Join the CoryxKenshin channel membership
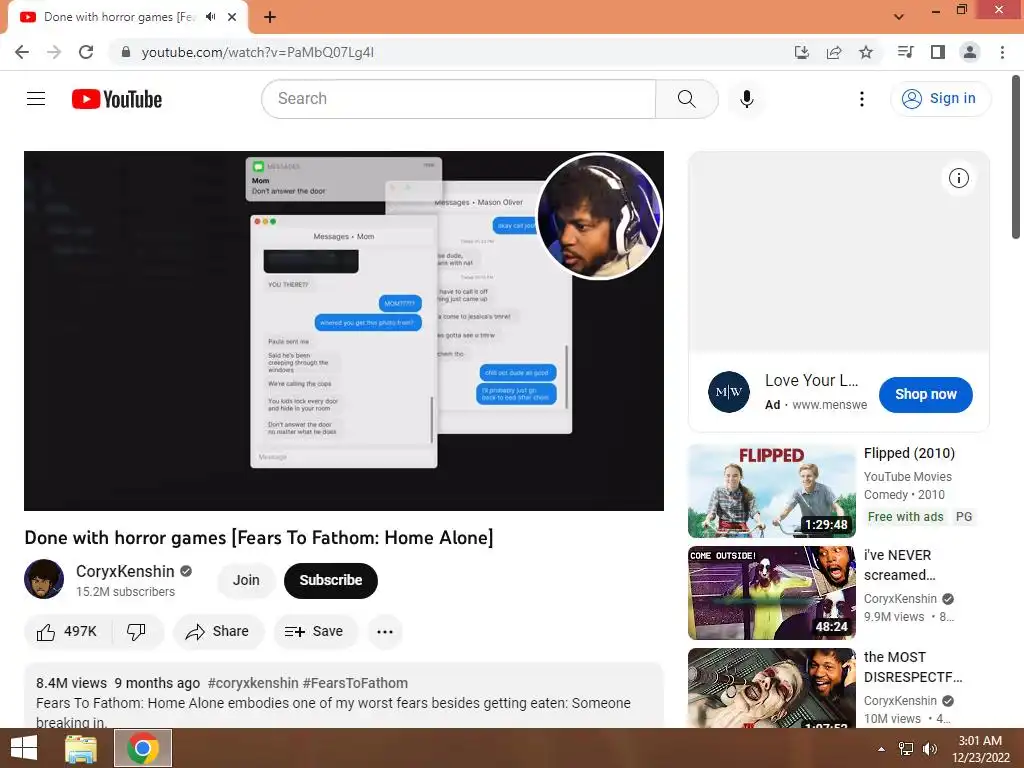This screenshot has width=1024, height=768. [246, 580]
